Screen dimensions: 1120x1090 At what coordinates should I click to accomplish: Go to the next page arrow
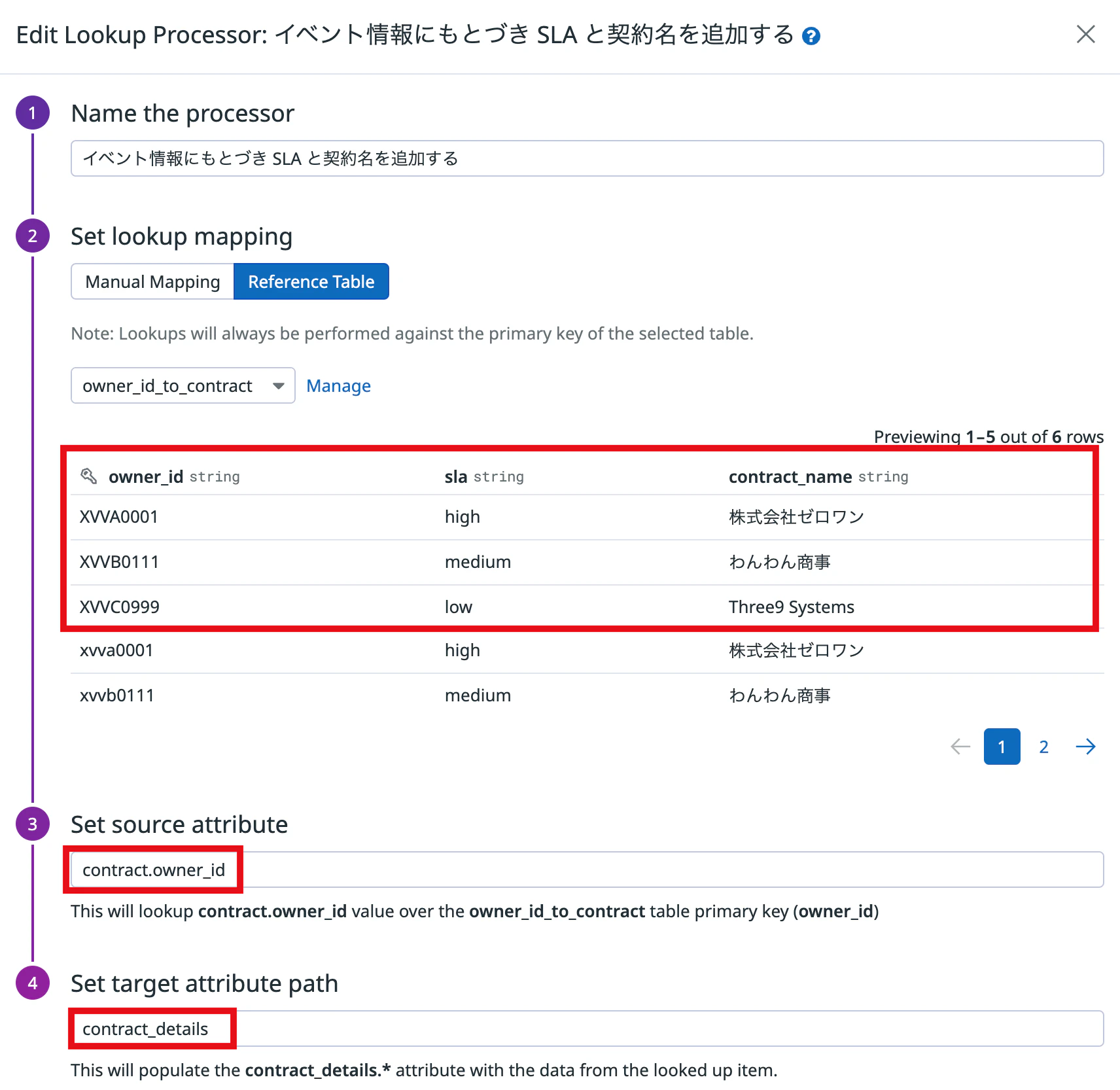[x=1085, y=747]
